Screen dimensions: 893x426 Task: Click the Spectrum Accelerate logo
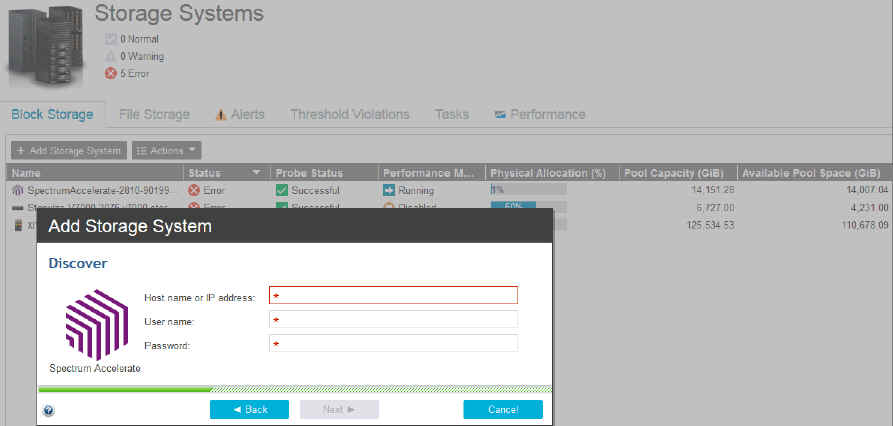(96, 325)
